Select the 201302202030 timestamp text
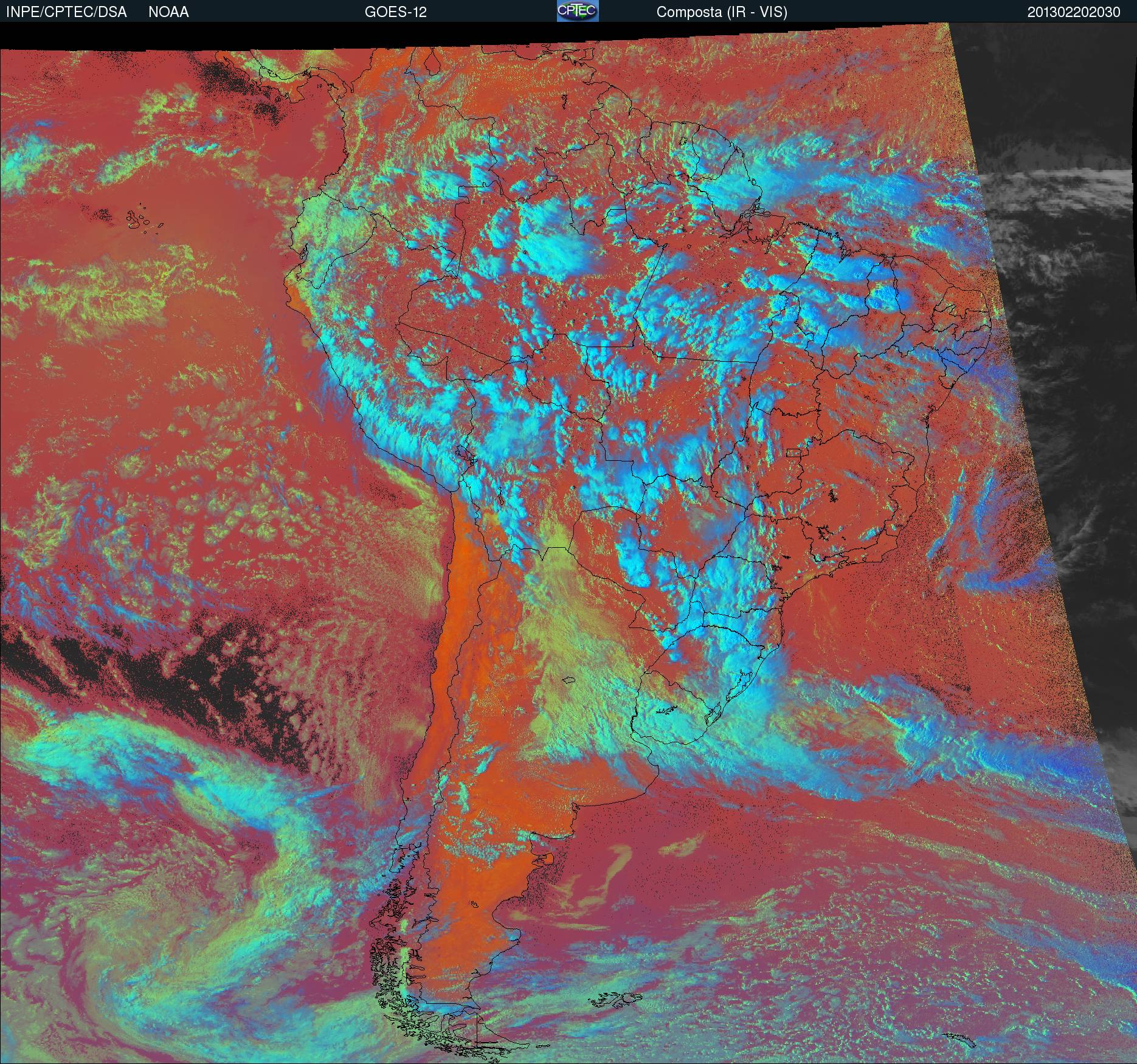The height and width of the screenshot is (1064, 1137). (1073, 12)
